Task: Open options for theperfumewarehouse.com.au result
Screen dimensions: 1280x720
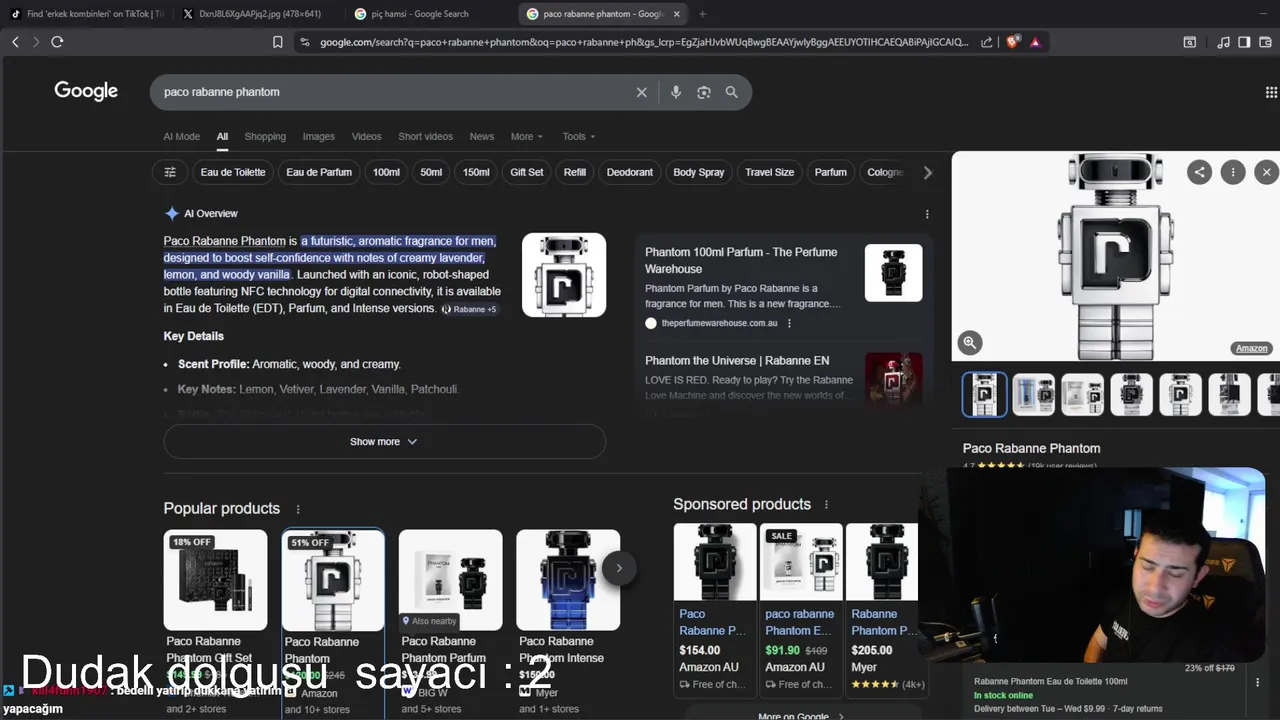Action: tap(789, 323)
